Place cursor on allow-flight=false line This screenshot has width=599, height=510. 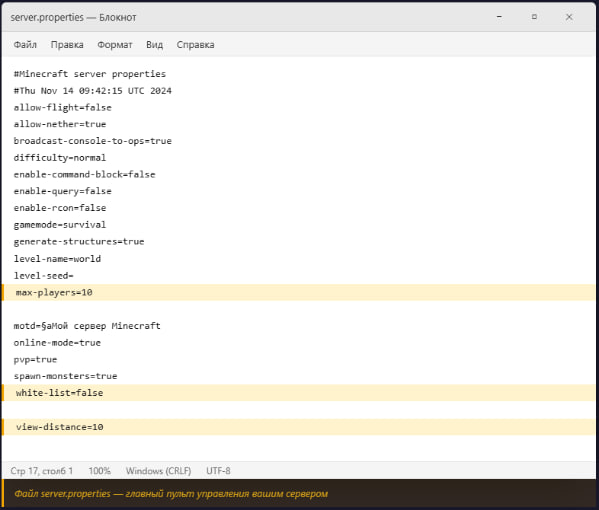(x=63, y=107)
